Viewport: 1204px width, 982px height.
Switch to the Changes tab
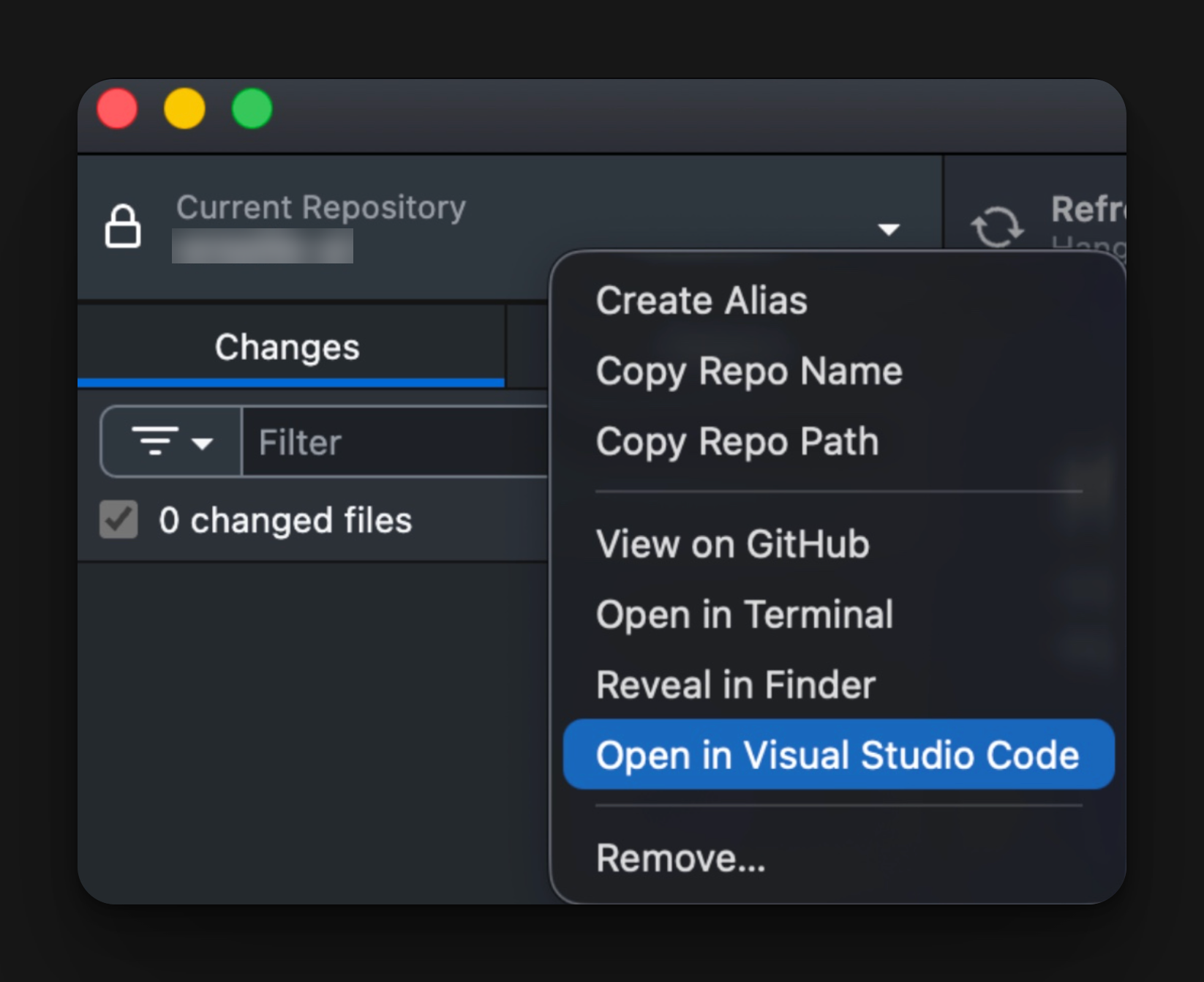point(291,347)
